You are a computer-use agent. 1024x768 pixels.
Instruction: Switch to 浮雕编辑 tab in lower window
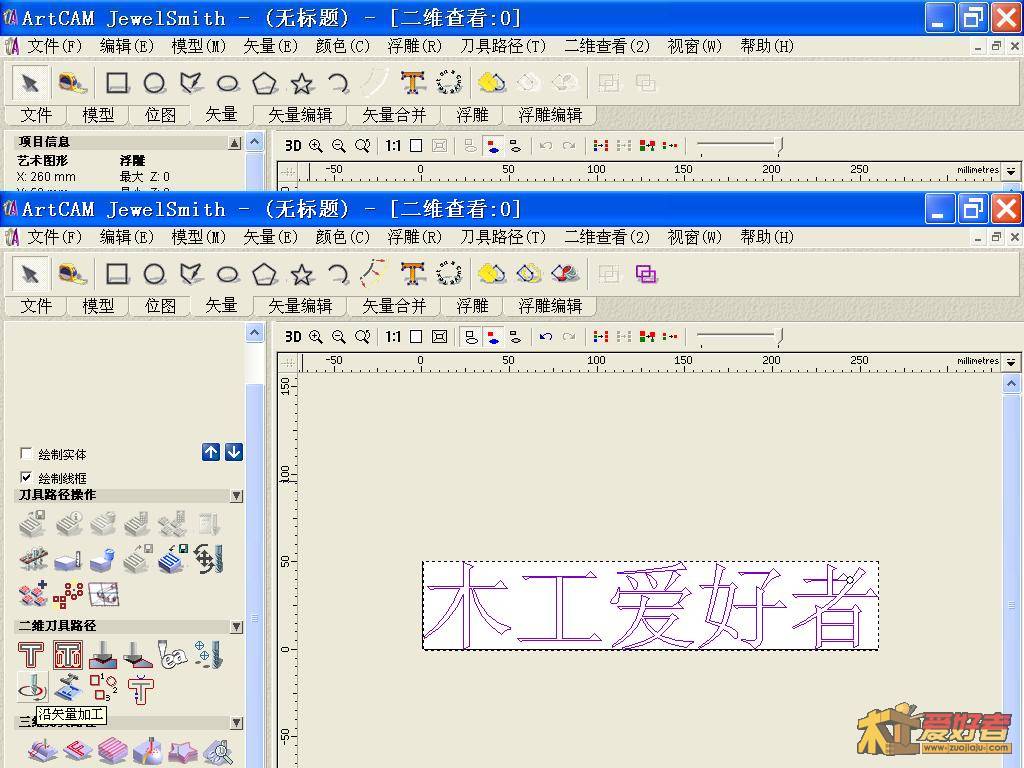pos(550,306)
